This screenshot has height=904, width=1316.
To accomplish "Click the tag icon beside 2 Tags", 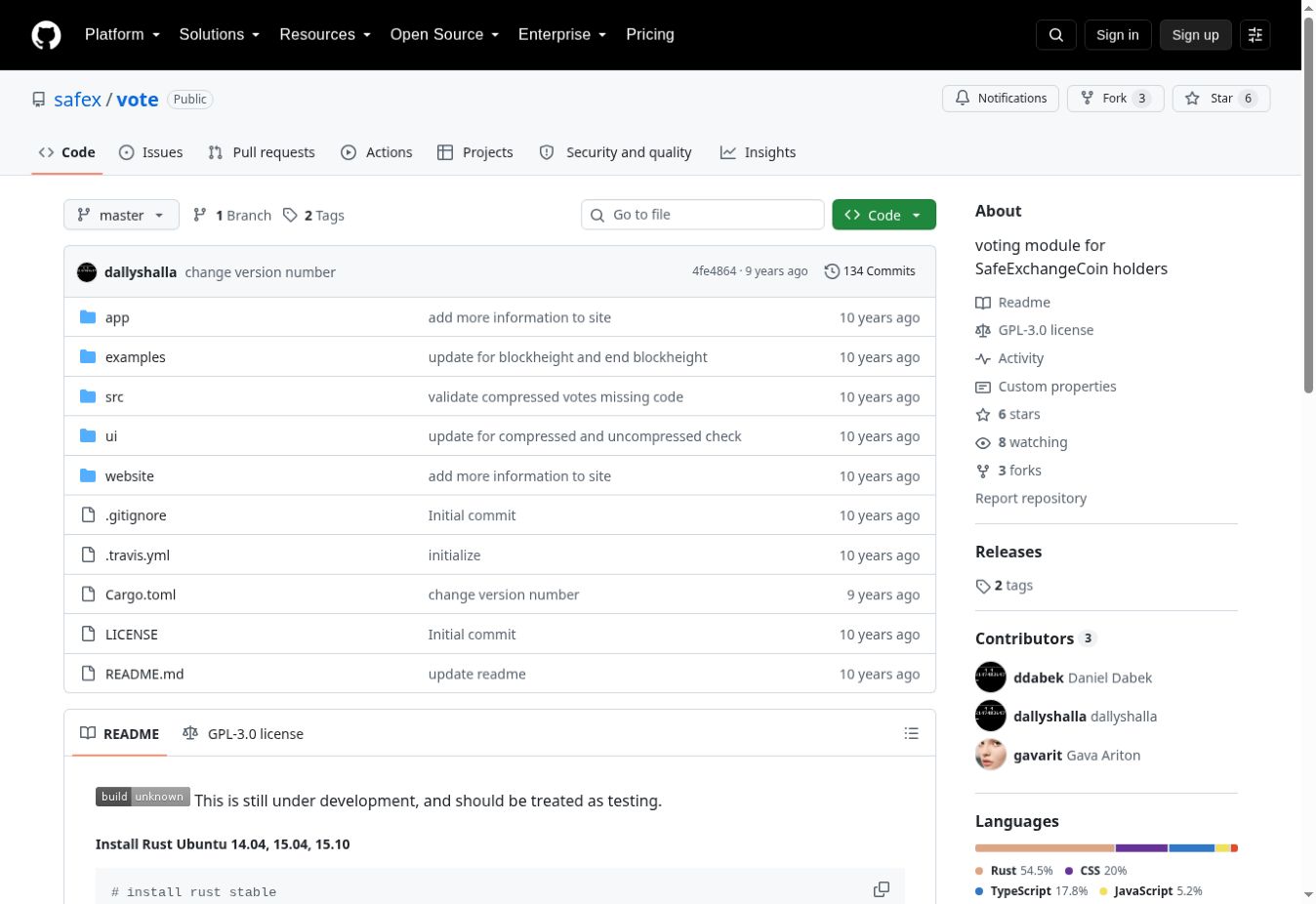I will point(290,215).
